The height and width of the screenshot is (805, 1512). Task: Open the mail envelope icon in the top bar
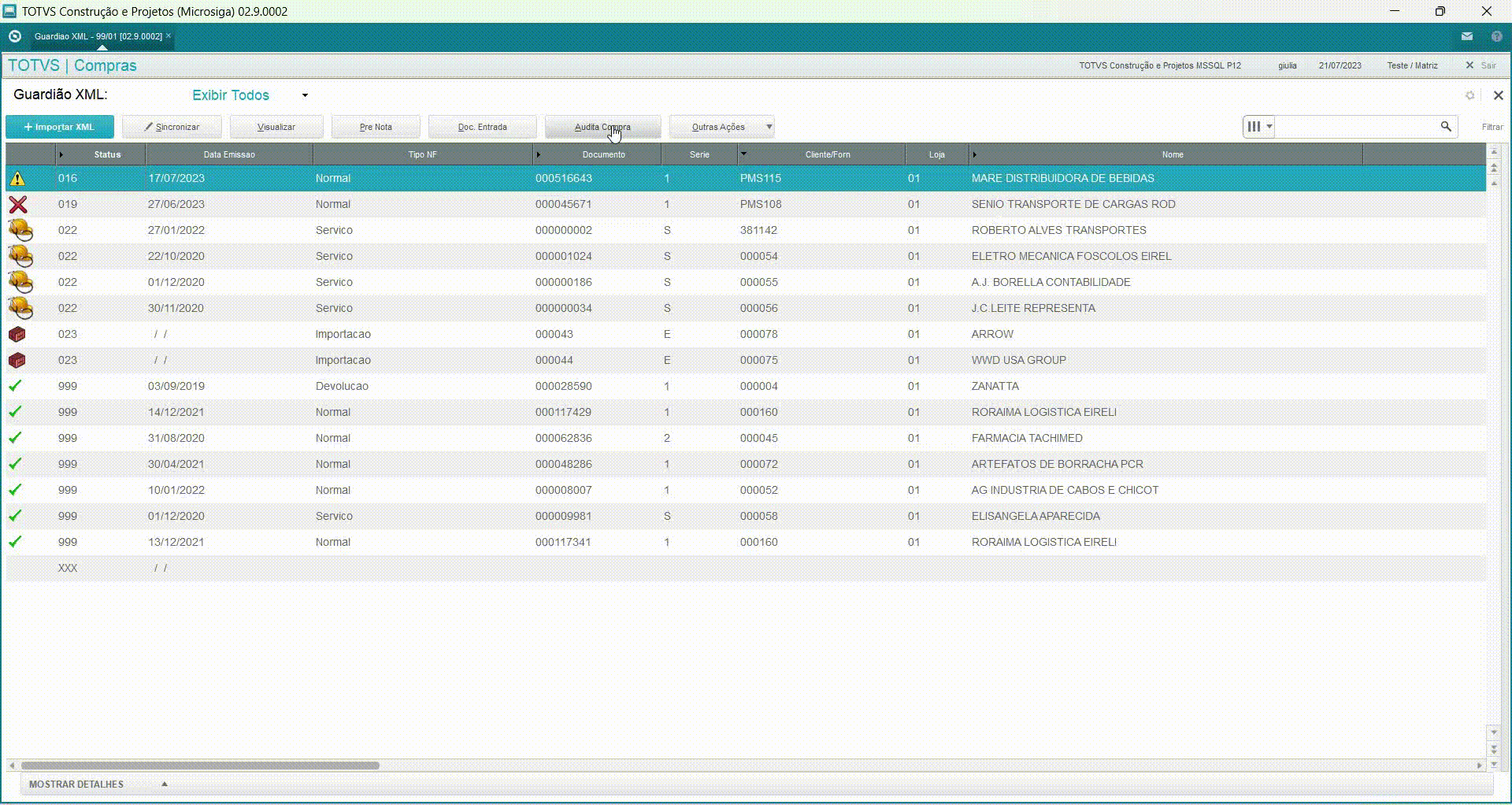pyautogui.click(x=1467, y=36)
